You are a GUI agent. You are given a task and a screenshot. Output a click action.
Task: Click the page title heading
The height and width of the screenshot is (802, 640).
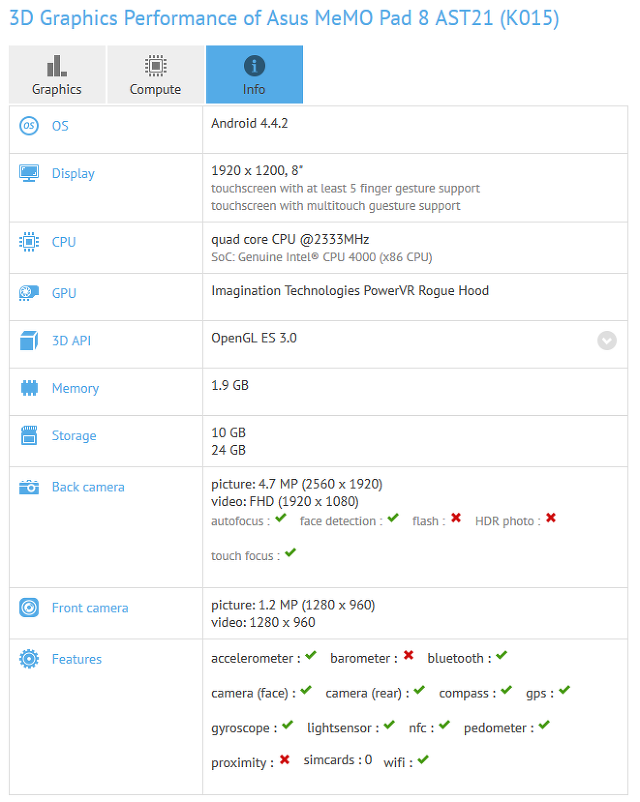point(284,18)
